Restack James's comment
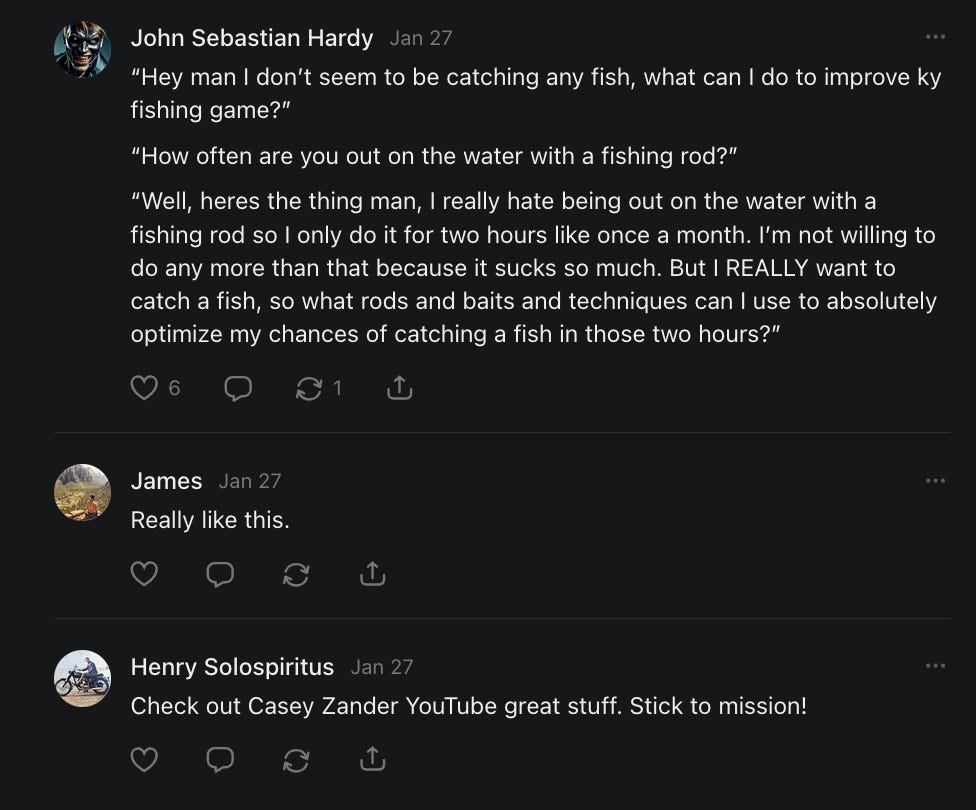 point(296,574)
